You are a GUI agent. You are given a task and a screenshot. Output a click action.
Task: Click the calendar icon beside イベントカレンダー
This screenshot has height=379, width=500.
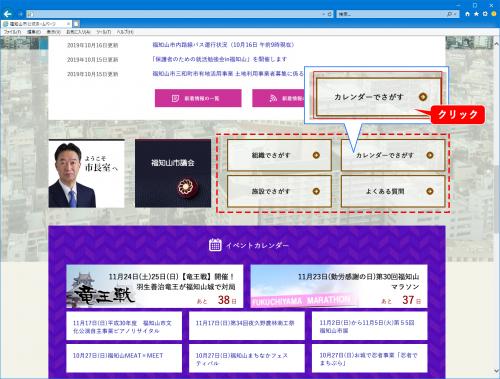pos(215,245)
